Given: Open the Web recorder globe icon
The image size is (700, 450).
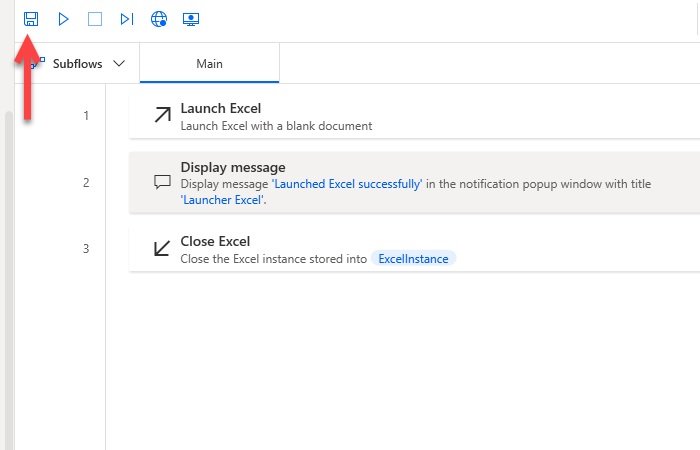Looking at the screenshot, I should tap(158, 19).
